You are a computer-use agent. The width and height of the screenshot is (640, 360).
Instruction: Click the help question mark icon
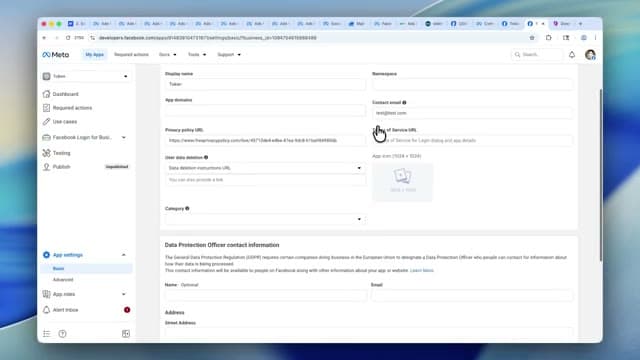(x=62, y=334)
